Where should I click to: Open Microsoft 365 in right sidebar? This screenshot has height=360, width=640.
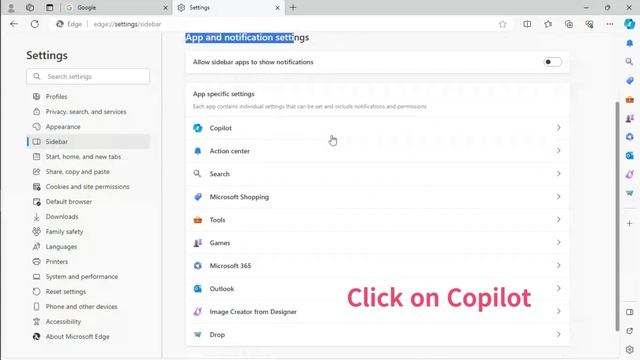[629, 137]
